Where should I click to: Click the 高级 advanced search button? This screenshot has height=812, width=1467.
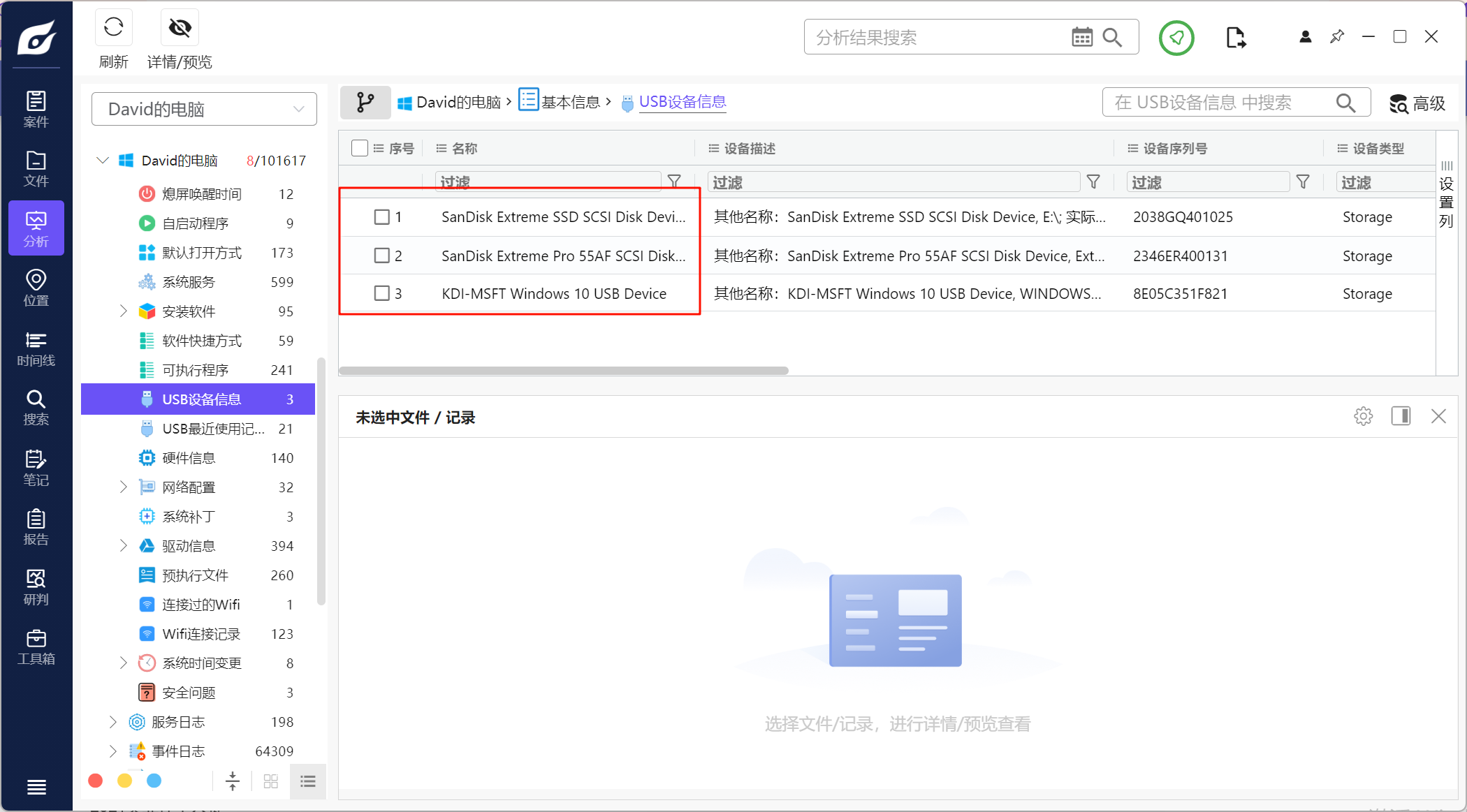[x=1417, y=103]
